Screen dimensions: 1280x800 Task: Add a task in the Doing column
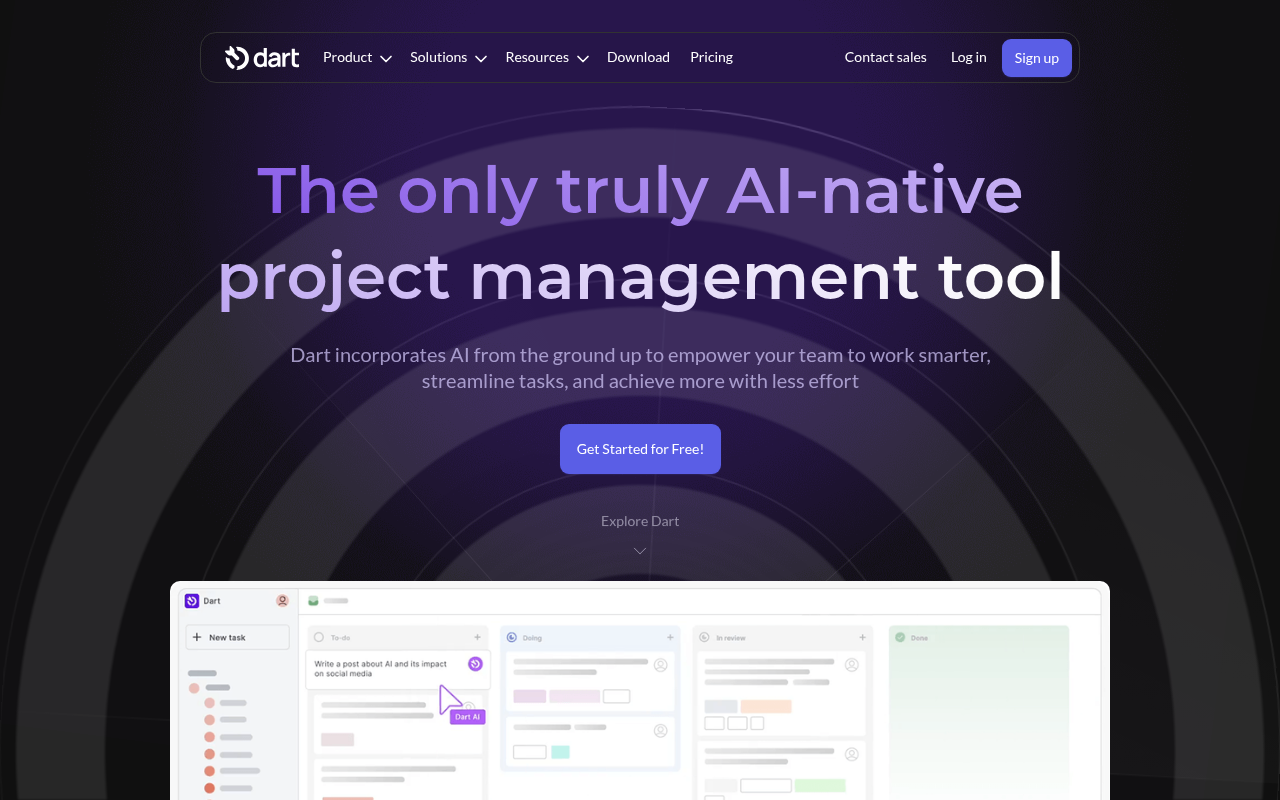tap(670, 637)
